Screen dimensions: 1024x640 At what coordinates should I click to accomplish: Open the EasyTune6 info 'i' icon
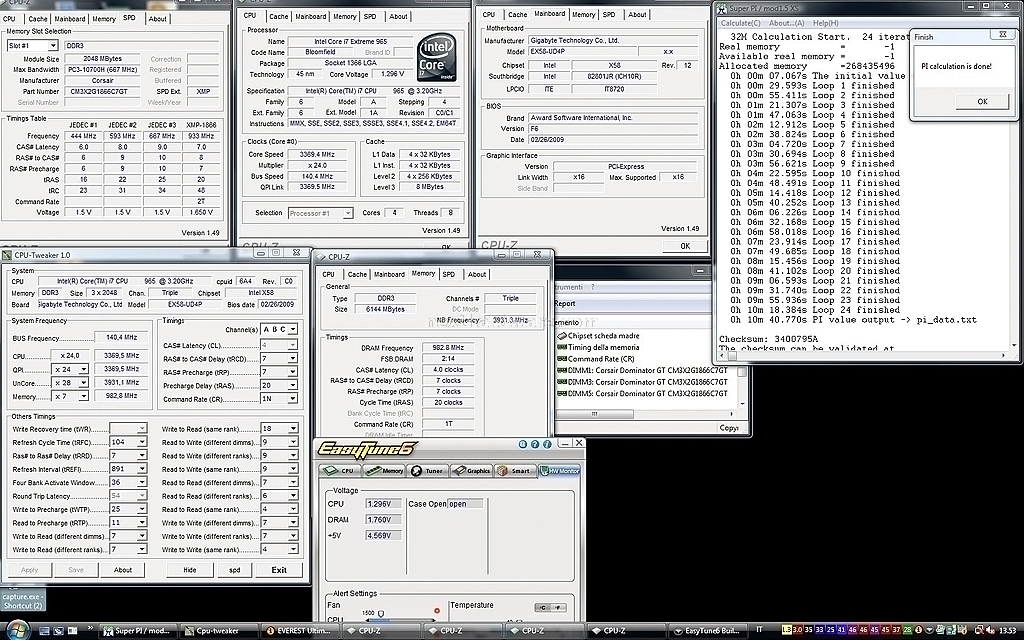click(547, 444)
